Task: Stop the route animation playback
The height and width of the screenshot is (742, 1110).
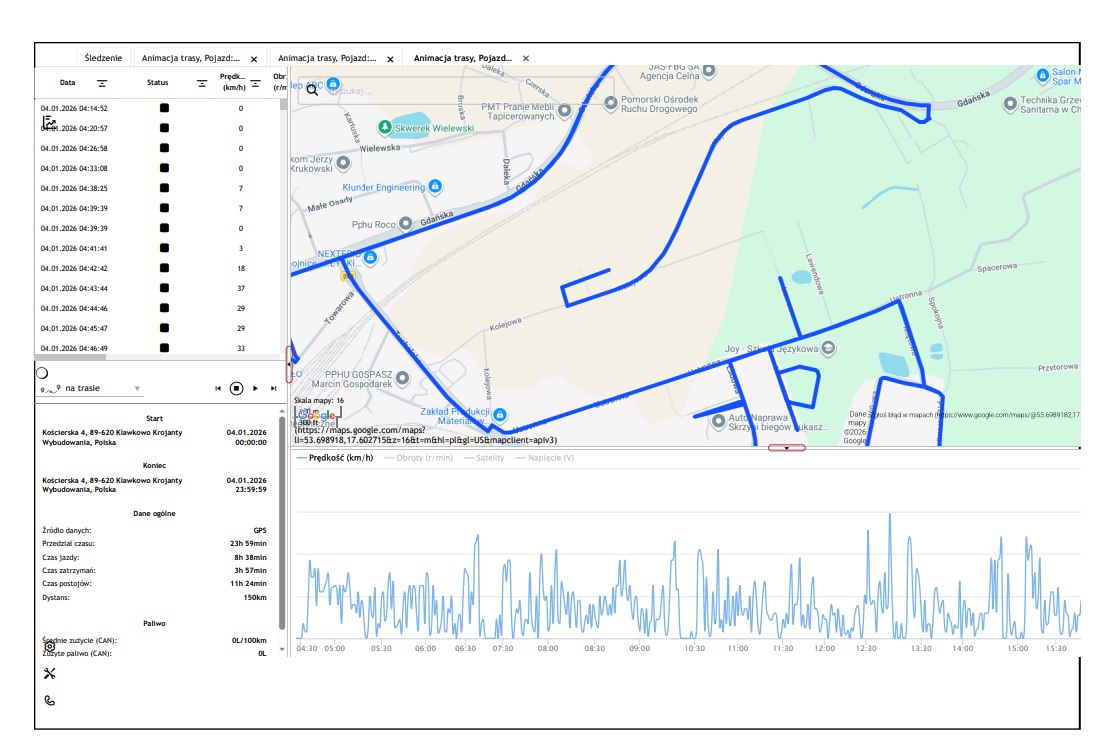Action: click(x=236, y=388)
